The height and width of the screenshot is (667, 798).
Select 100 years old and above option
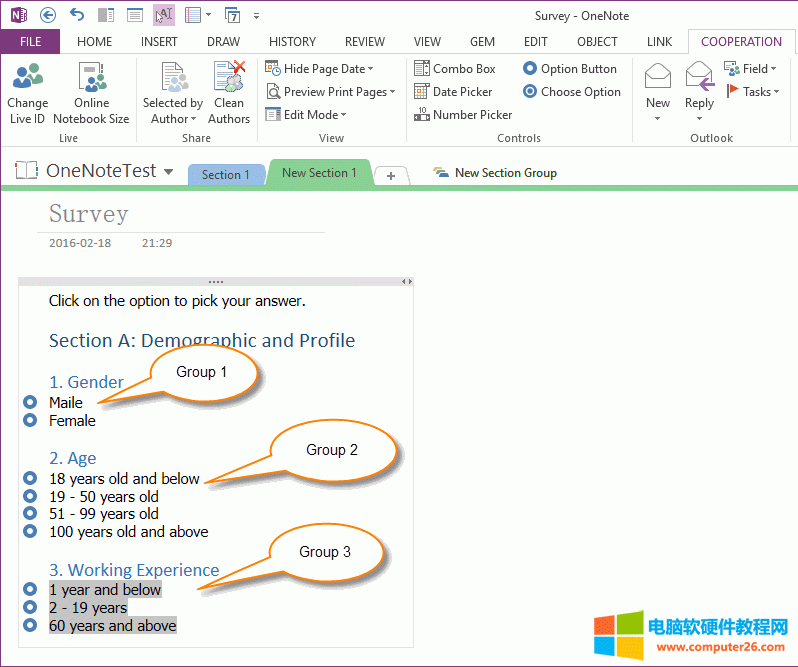(31, 531)
